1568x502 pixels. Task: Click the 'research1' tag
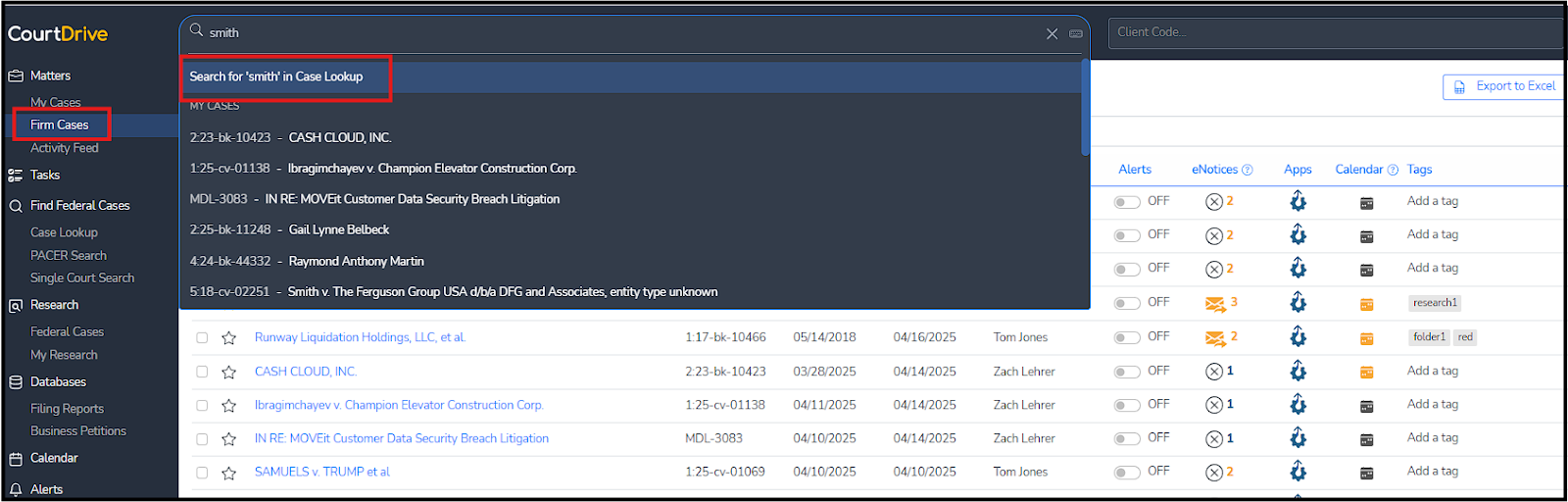(x=1435, y=303)
